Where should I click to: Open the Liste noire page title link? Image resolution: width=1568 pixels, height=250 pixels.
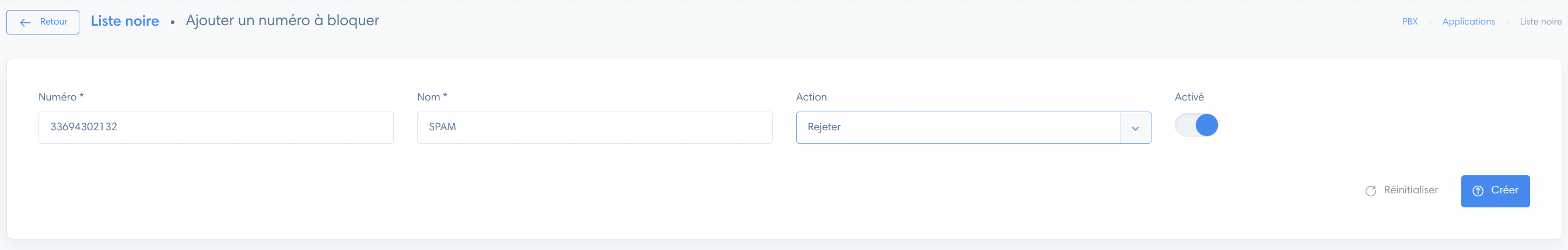tap(125, 20)
